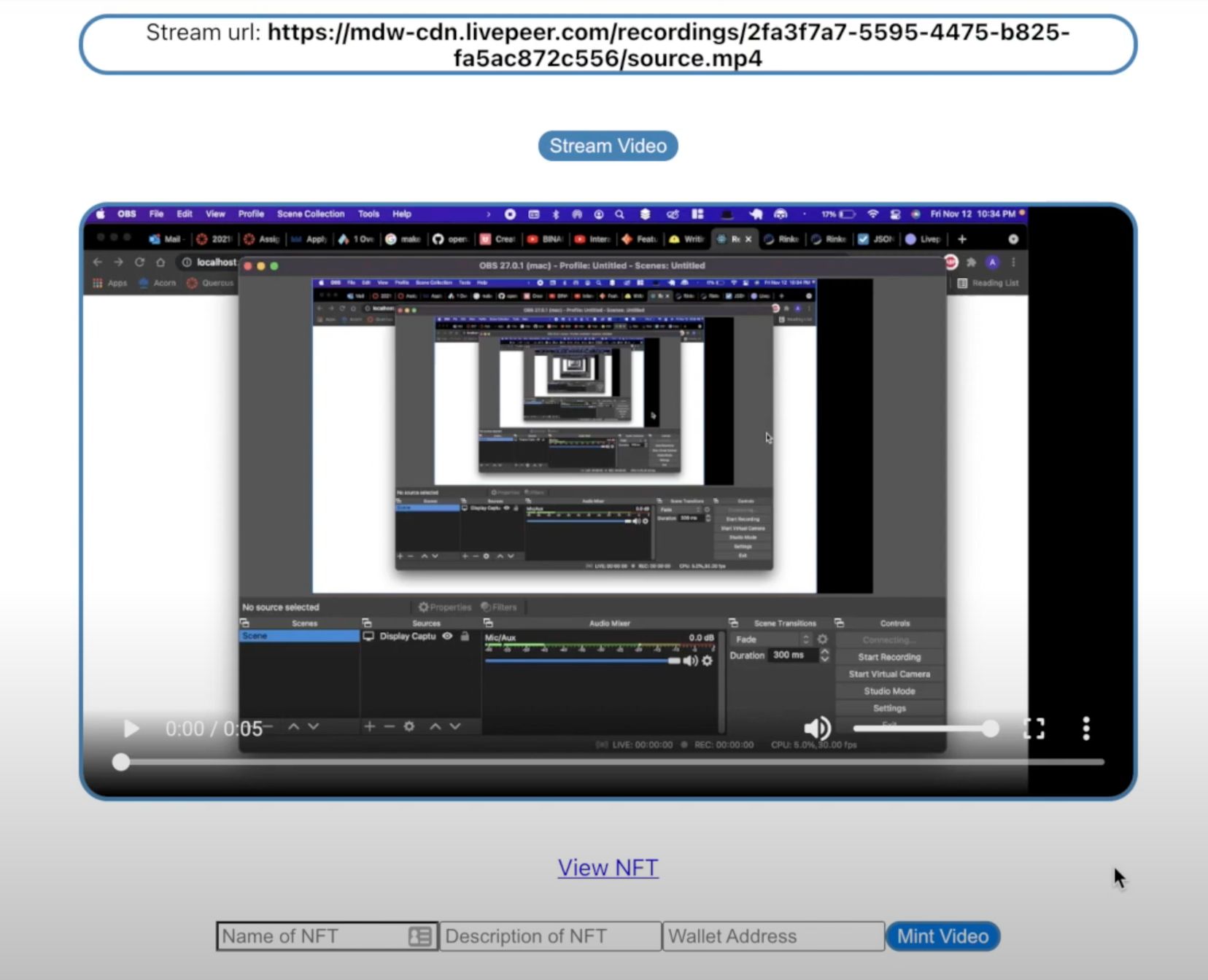This screenshot has height=980, width=1208.
Task: Open the Apps bookmark shortcut
Action: coord(109,283)
